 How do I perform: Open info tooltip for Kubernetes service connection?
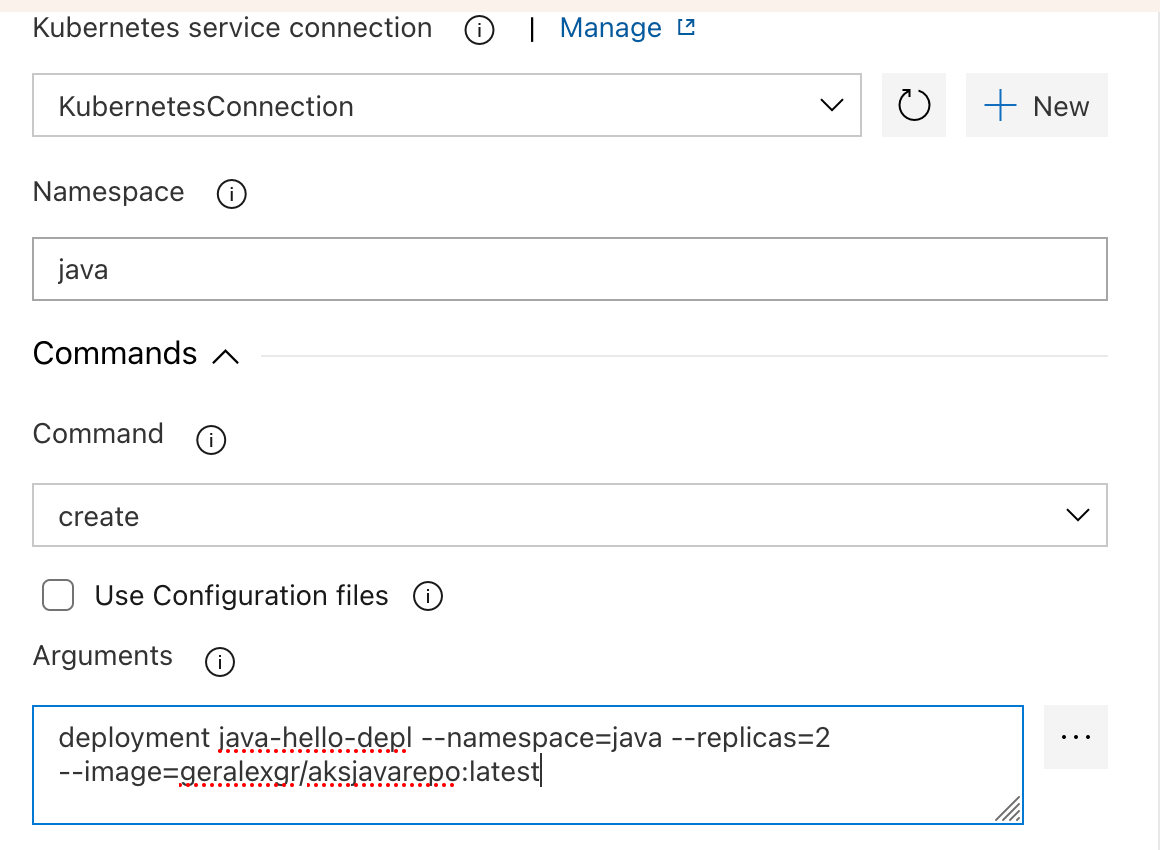(x=479, y=30)
